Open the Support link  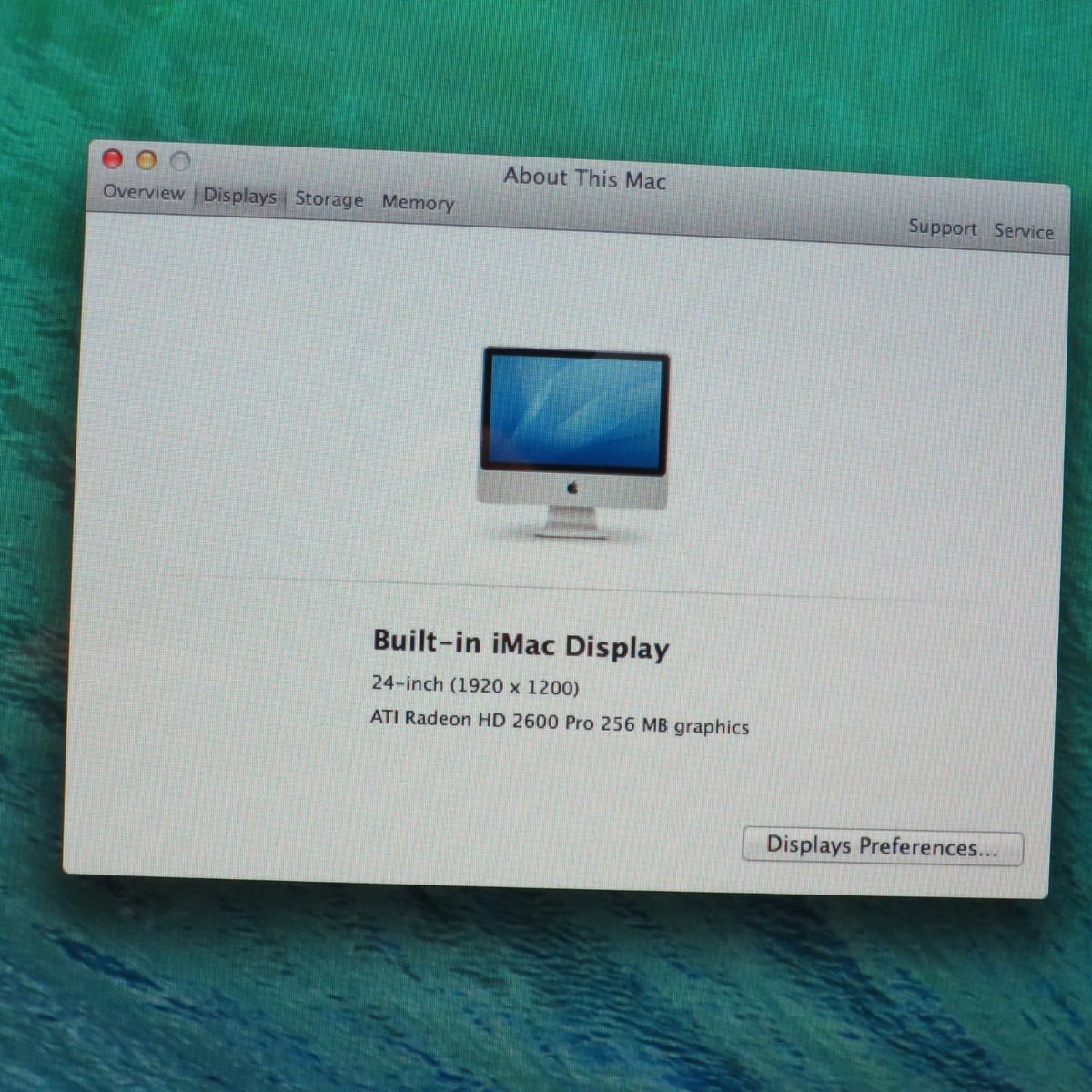point(942,227)
